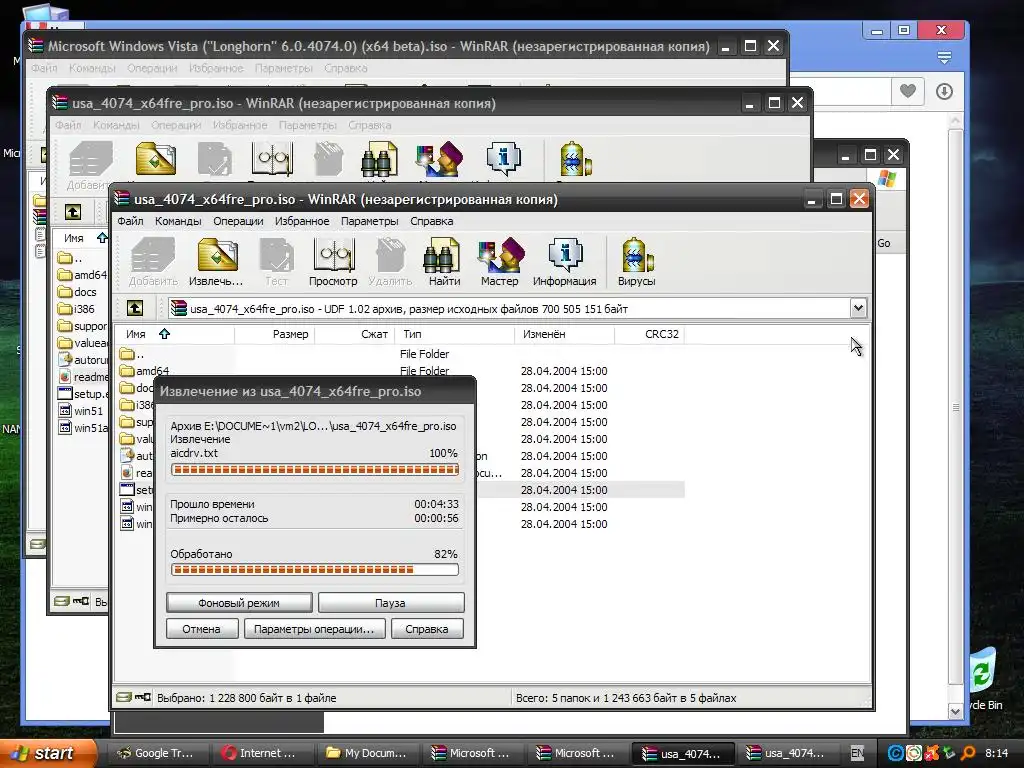Click the Вирусы (Virus scan) toolbar icon
The image size is (1024, 768).
coord(637,262)
